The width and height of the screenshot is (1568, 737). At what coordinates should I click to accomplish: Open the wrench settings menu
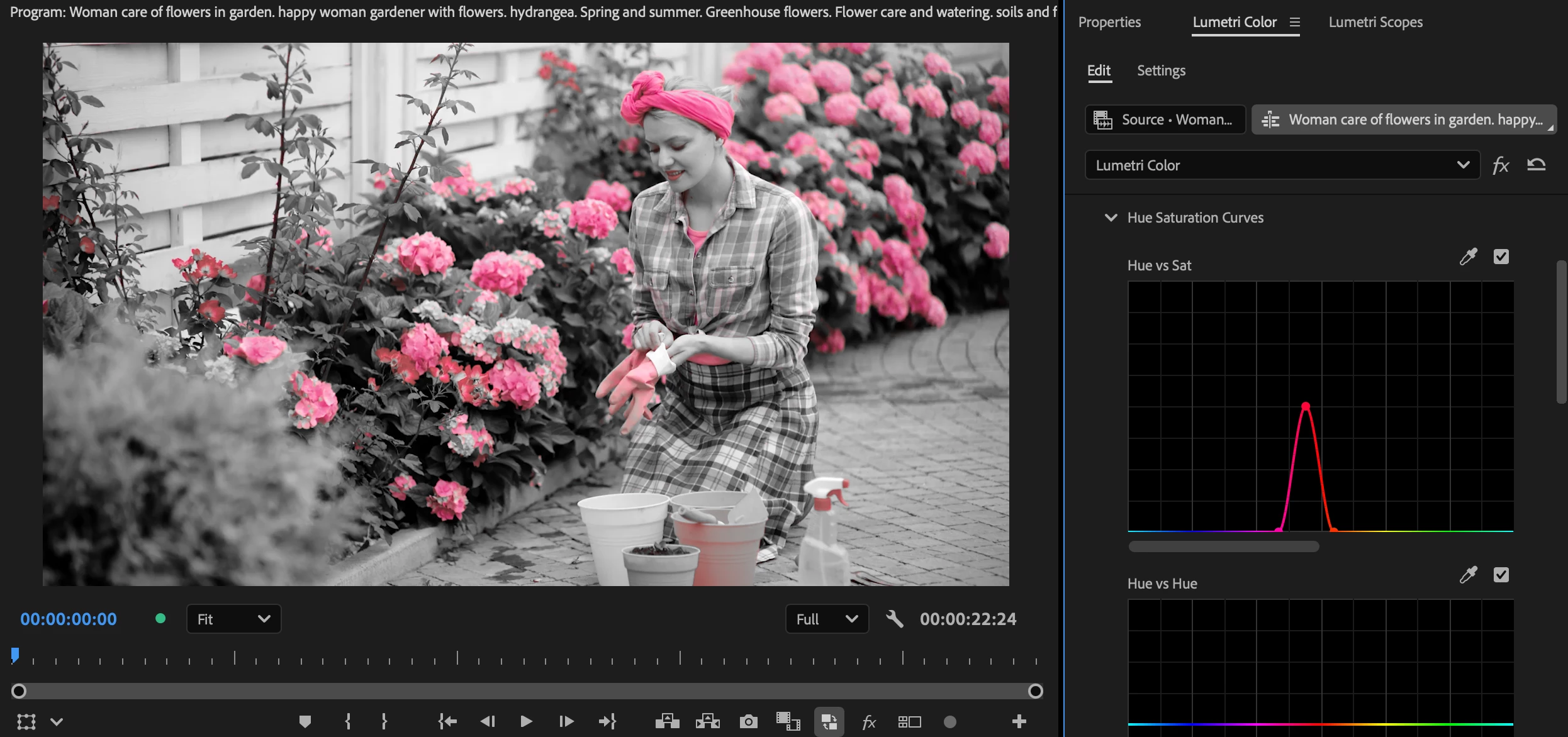(x=894, y=619)
